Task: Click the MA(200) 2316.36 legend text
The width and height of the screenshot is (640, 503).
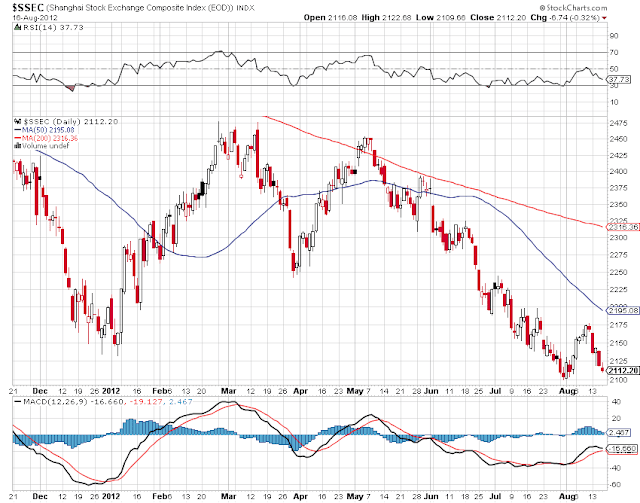Action: tap(50, 138)
